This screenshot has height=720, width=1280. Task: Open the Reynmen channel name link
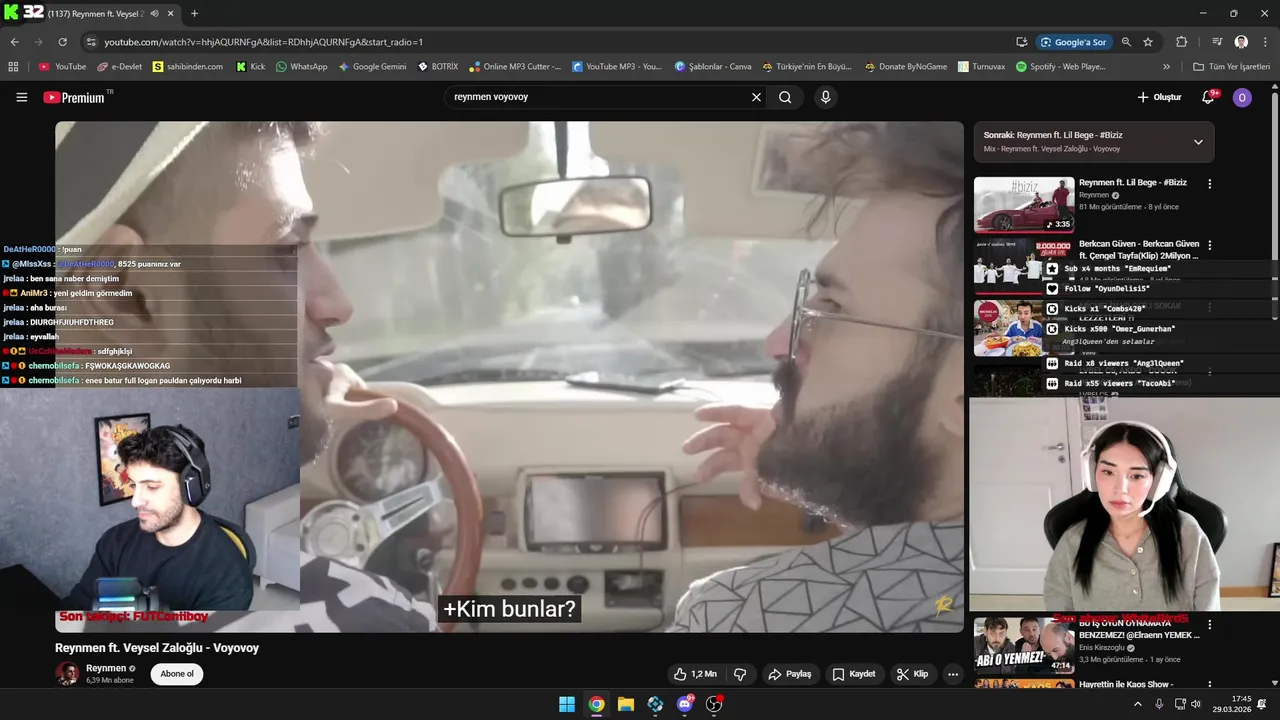coord(106,668)
